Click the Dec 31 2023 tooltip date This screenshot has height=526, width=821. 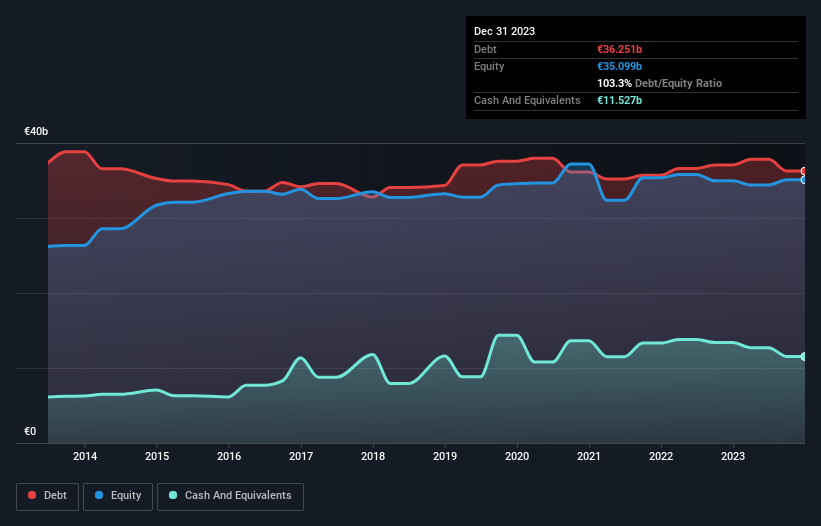(504, 31)
